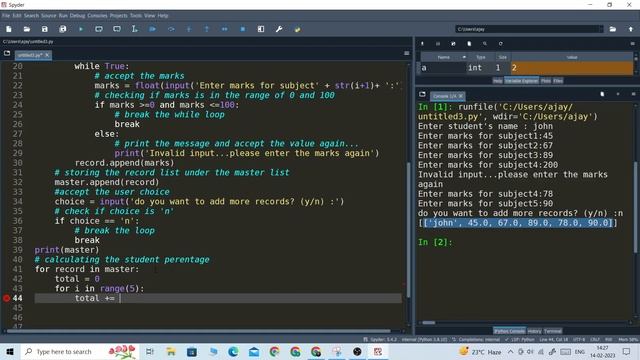
Task: Stop debugging square icon
Action: [242, 29]
